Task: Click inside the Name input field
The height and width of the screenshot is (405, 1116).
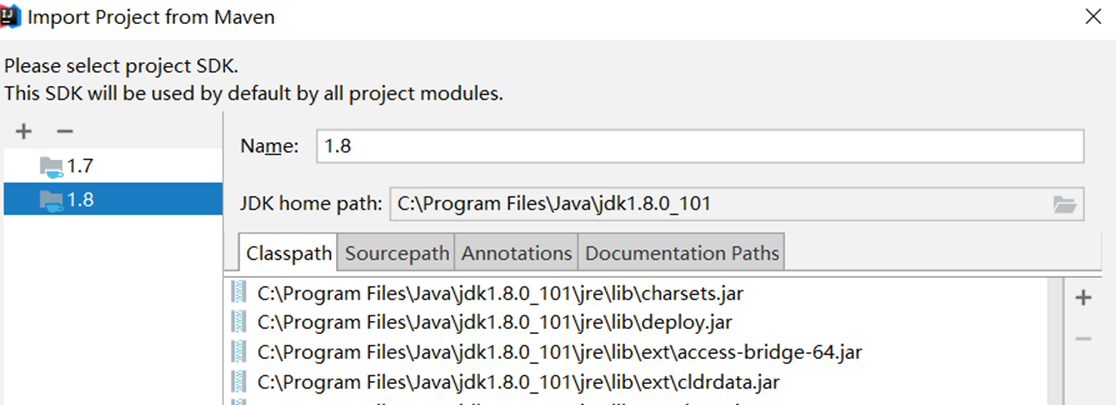Action: click(700, 145)
